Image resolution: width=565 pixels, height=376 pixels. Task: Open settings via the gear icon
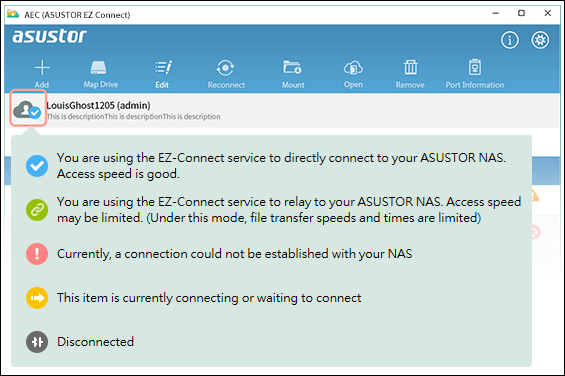tap(540, 40)
